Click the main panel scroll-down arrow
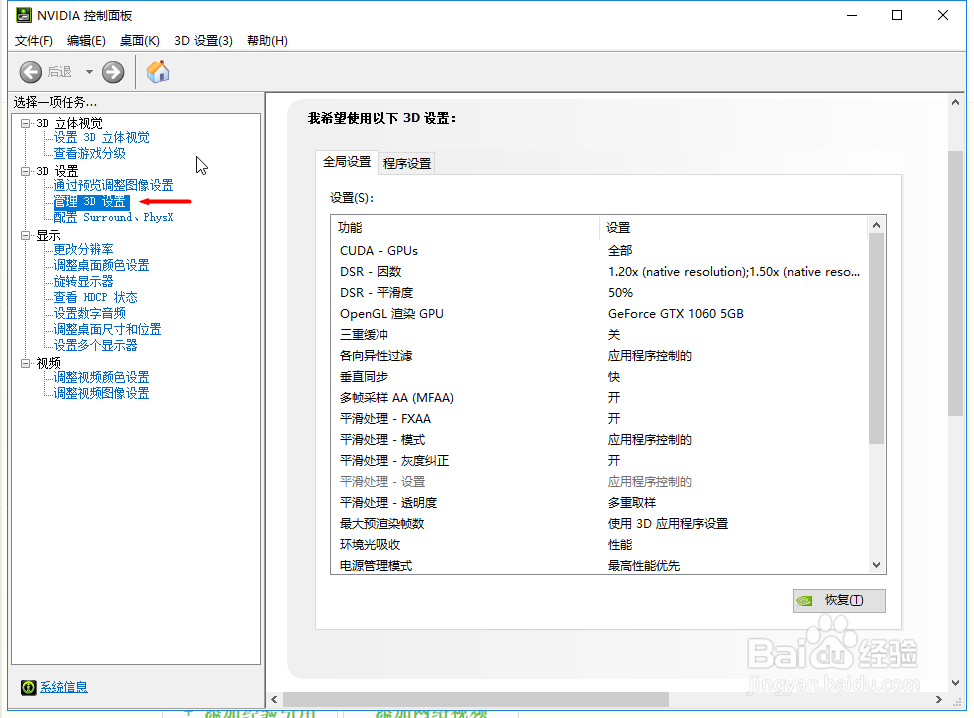Viewport: 974px width, 718px height. click(955, 683)
